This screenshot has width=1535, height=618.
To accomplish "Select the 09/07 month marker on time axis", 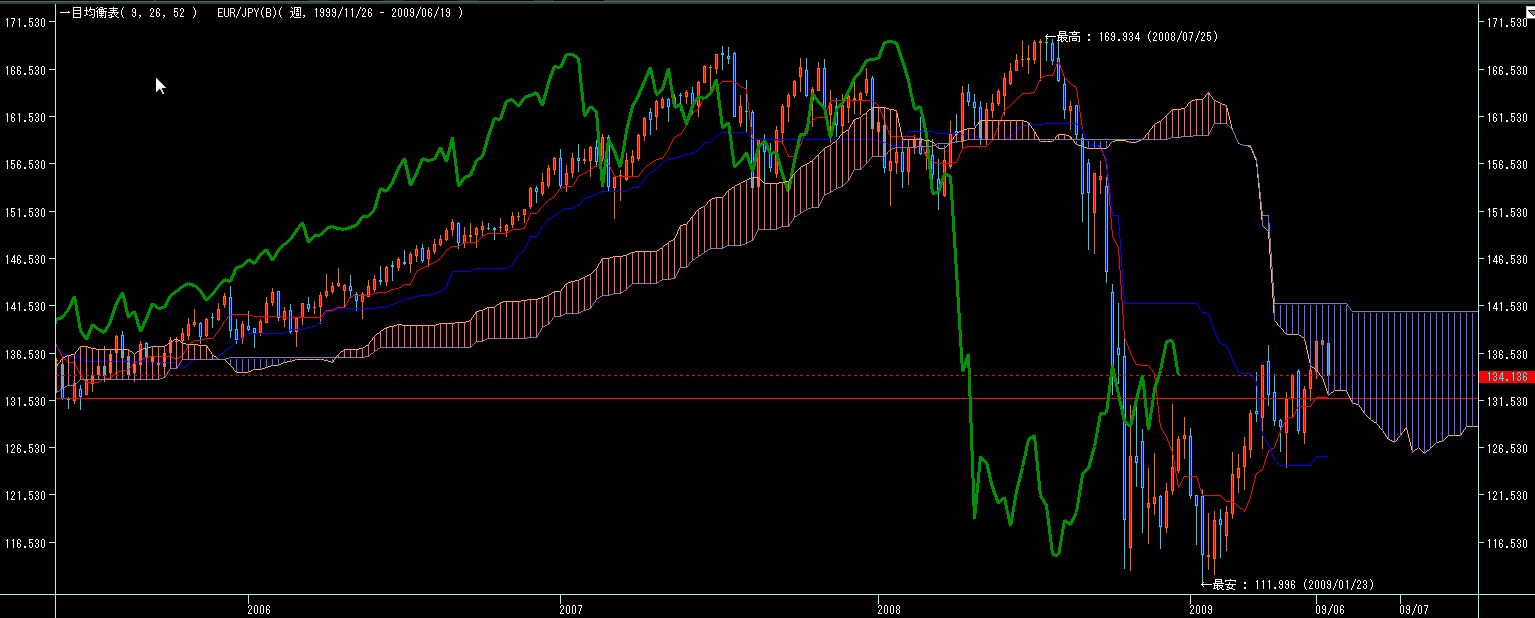I will pyautogui.click(x=1413, y=608).
